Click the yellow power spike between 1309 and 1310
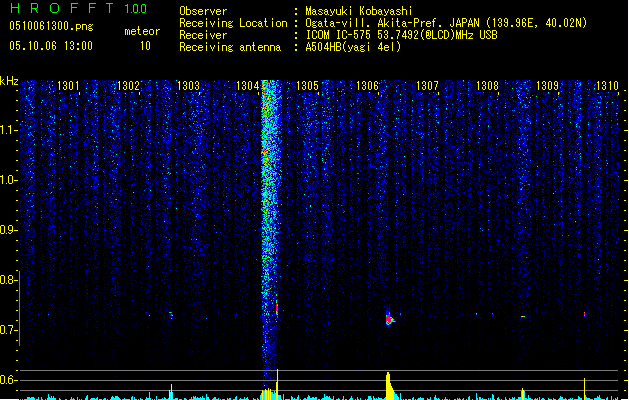 pyautogui.click(x=584, y=388)
